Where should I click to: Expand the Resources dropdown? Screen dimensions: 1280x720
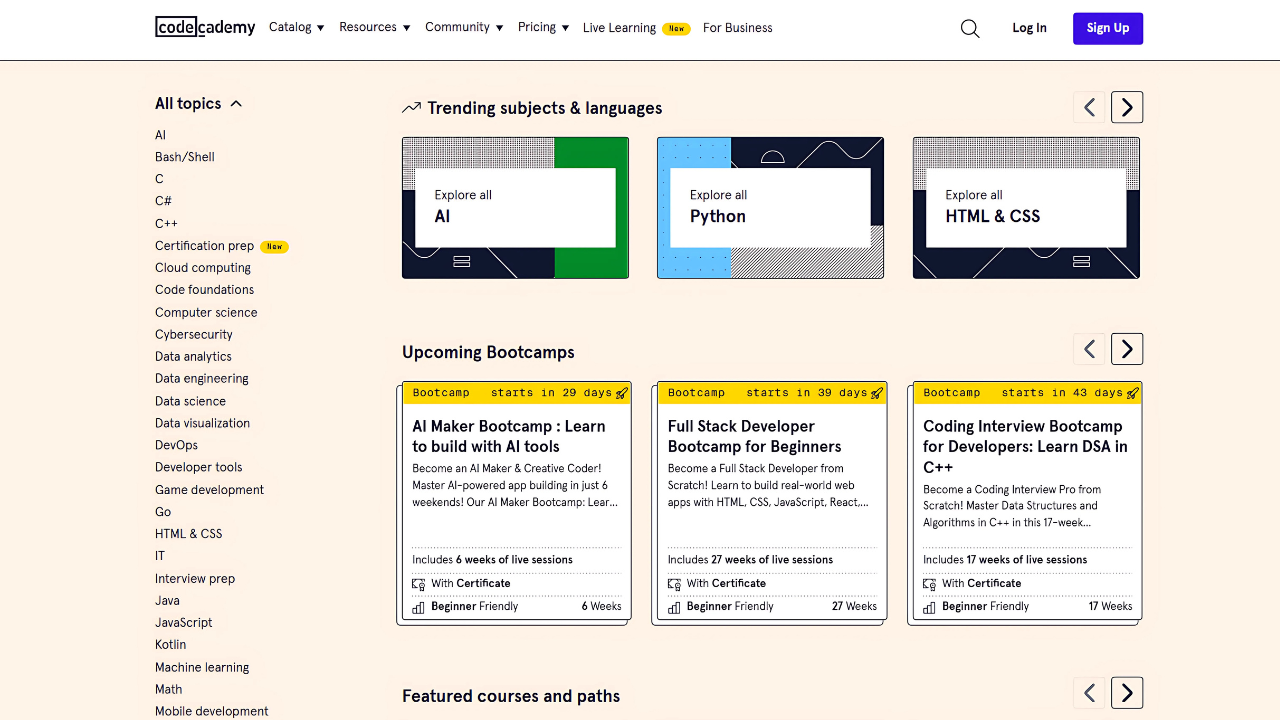tap(374, 27)
